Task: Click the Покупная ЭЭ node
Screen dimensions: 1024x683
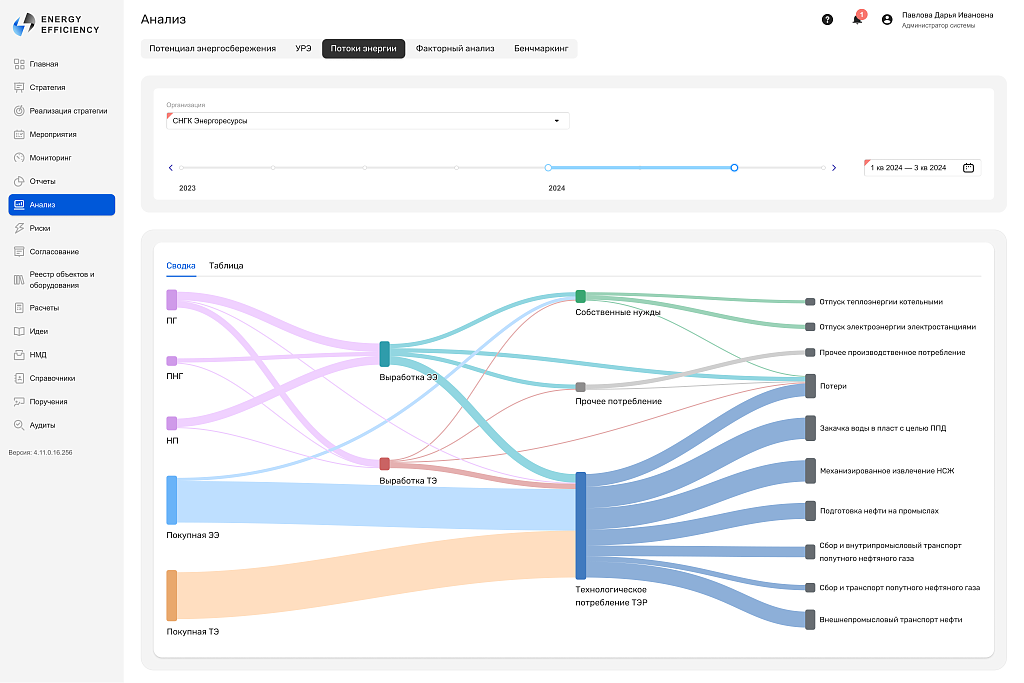Action: (x=172, y=500)
